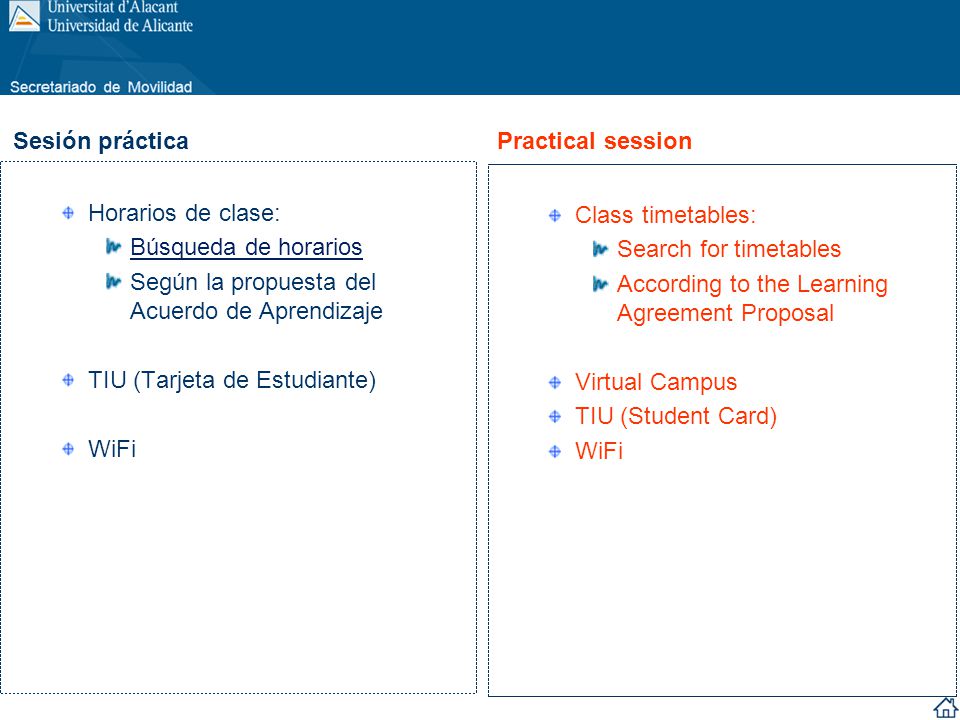Click the Virtual Campus text
The image size is (960, 720).
[656, 382]
